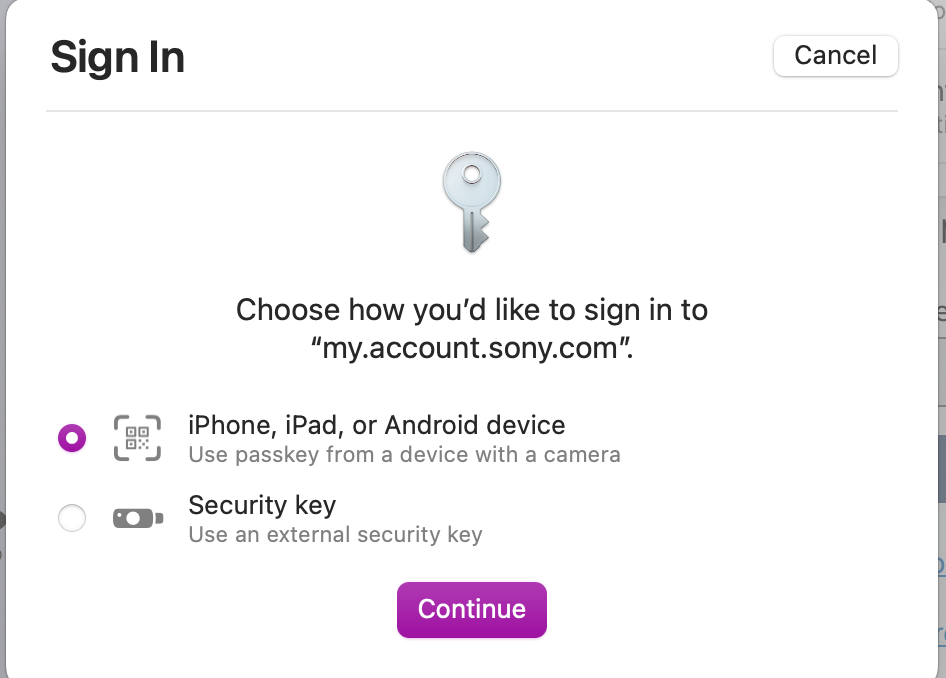946x678 pixels.
Task: Click empty header space between title and Cancel
Action: (480, 57)
